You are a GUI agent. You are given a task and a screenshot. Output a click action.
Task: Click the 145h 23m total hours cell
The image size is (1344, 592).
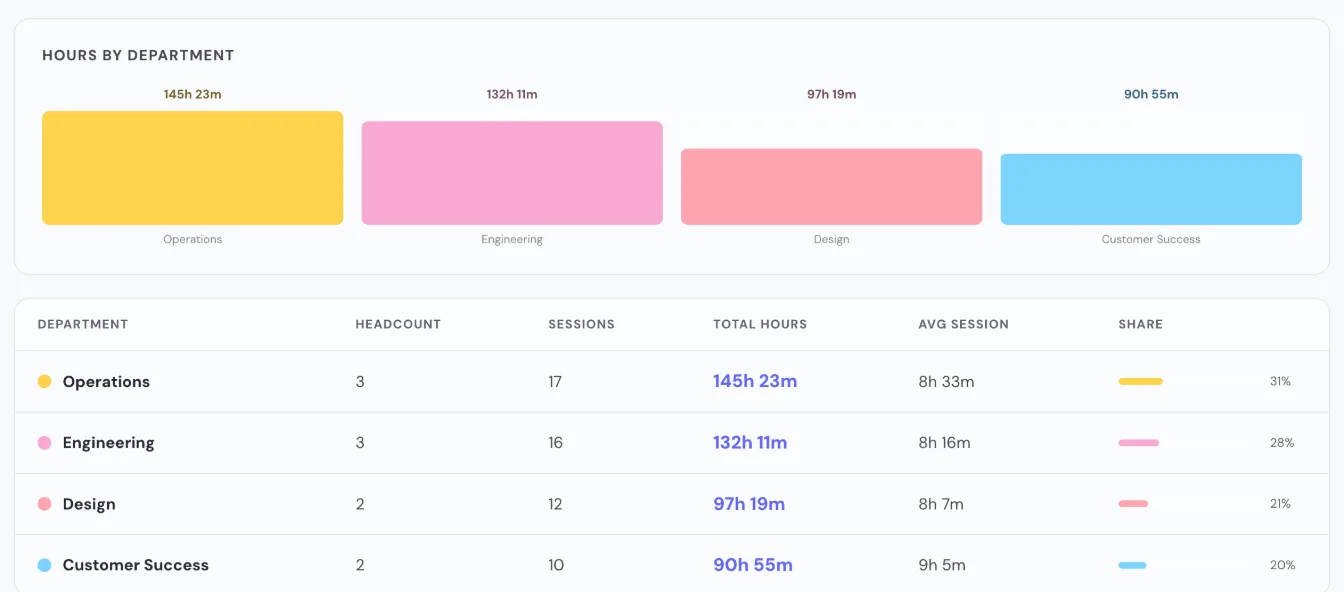[755, 381]
